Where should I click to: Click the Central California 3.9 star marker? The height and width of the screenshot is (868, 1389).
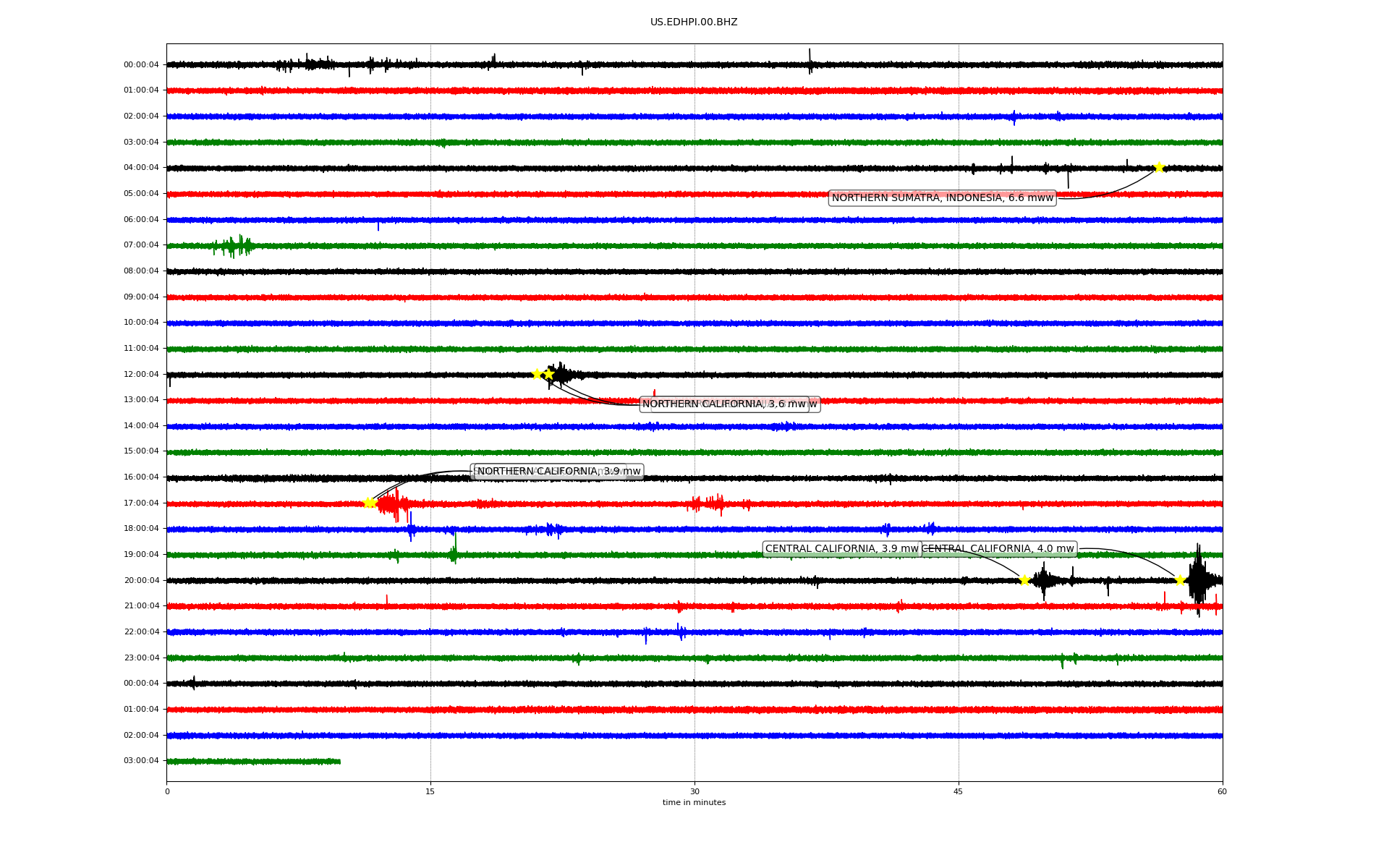coord(1024,580)
